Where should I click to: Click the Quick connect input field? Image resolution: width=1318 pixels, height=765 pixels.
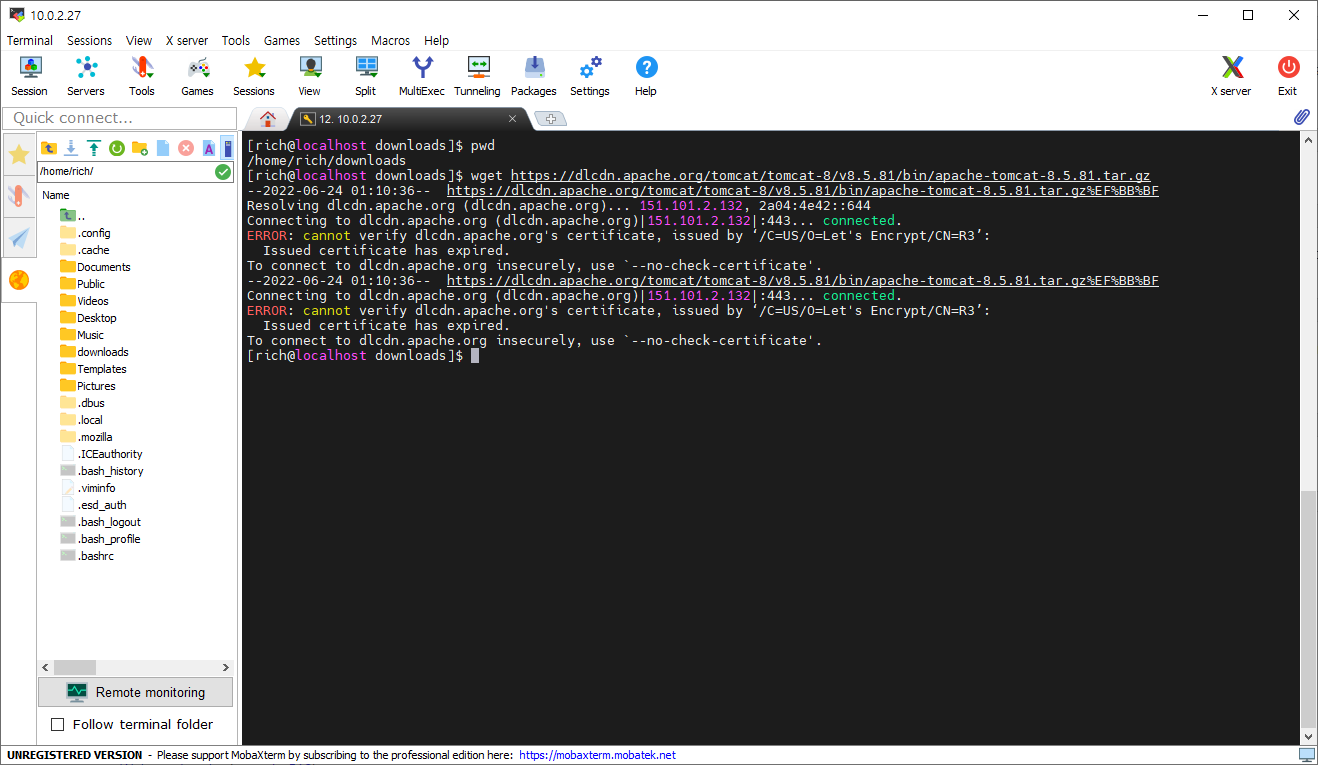coord(119,118)
